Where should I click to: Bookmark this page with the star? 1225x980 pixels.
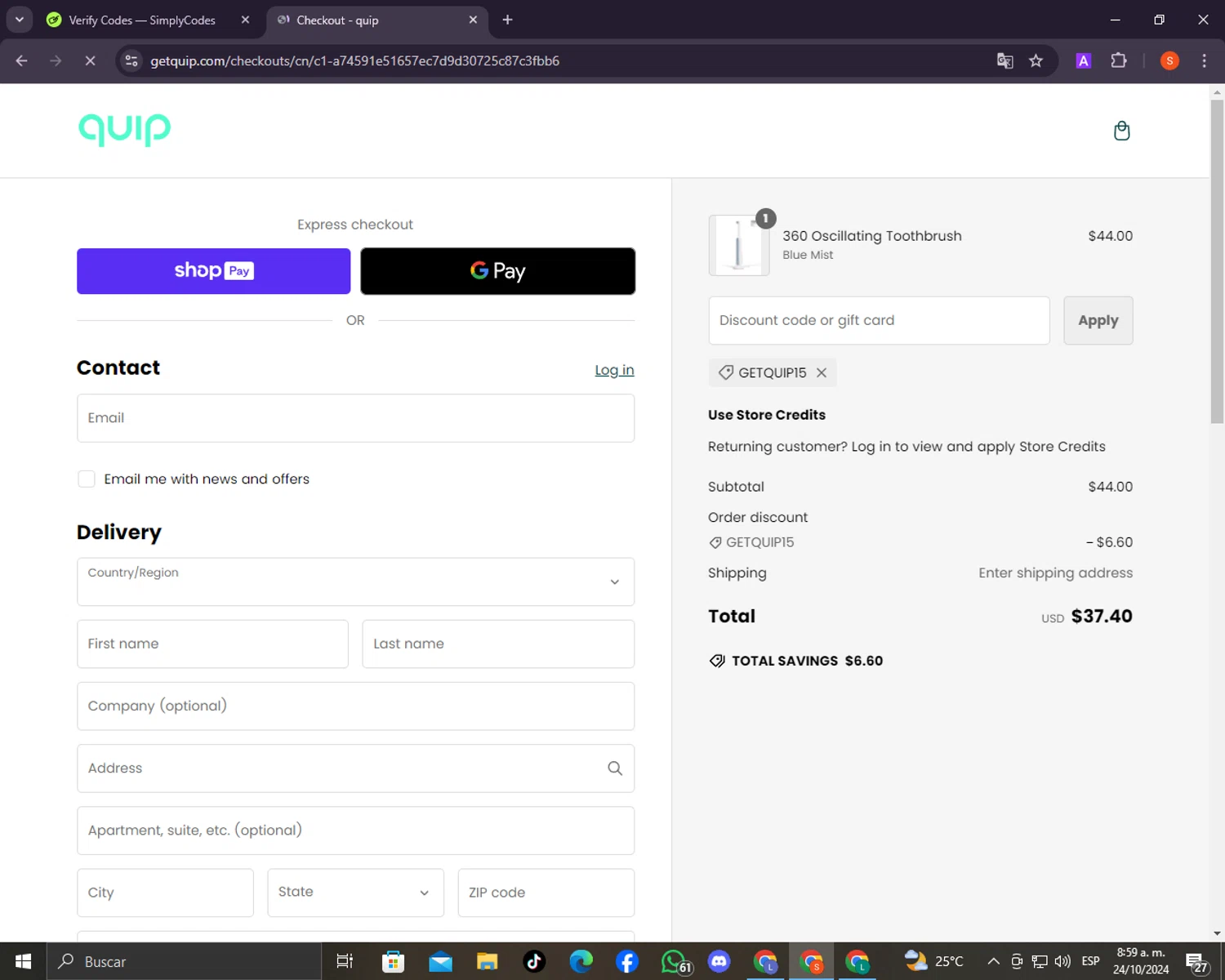1036,60
